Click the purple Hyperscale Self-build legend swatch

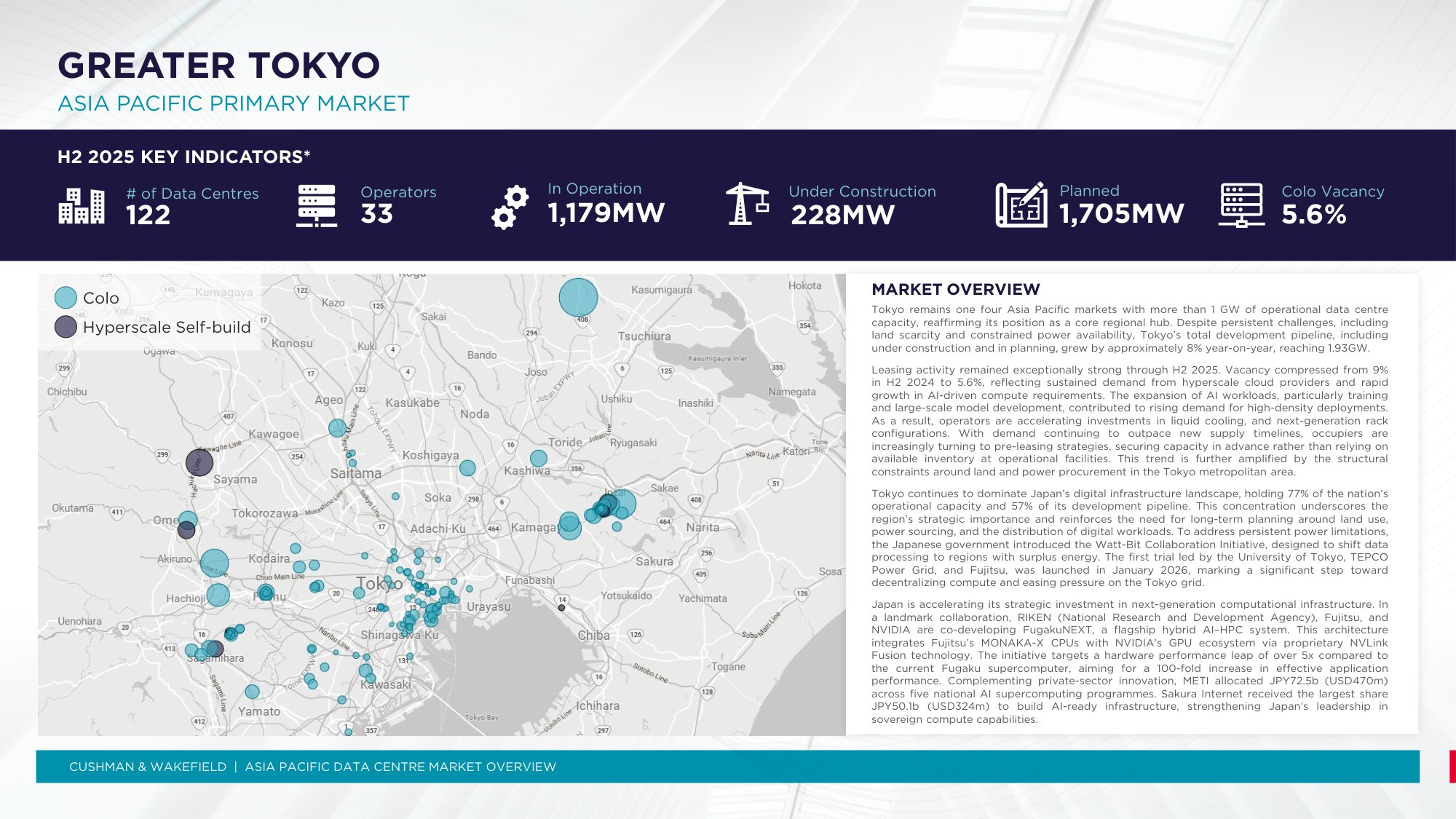pos(66,327)
